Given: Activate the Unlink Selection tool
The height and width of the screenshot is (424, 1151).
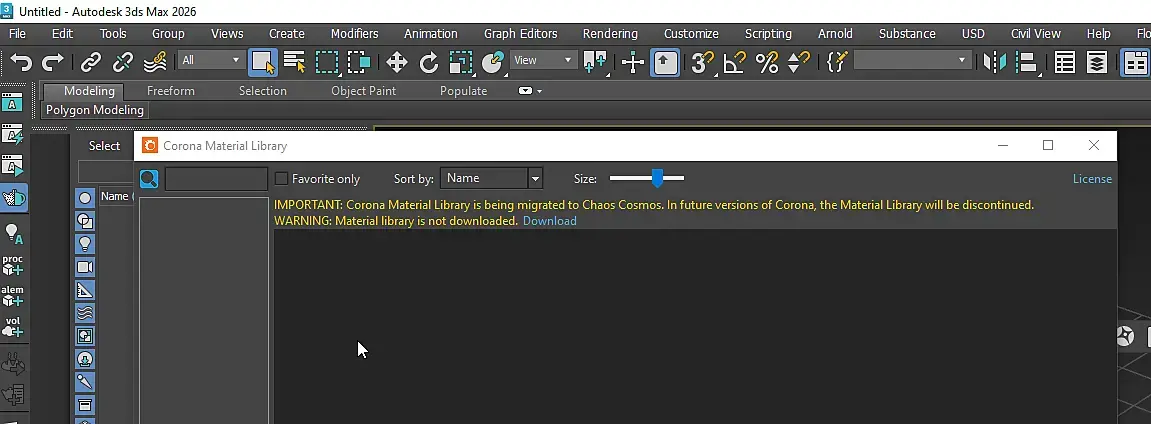Looking at the screenshot, I should (x=122, y=62).
